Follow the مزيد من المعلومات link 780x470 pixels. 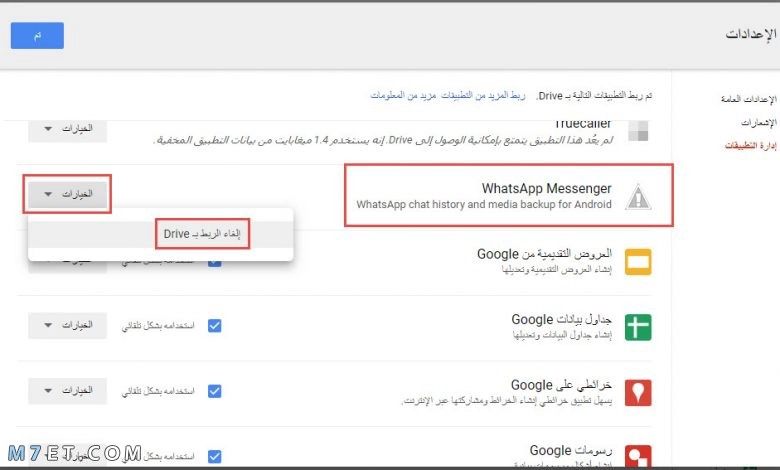tap(403, 95)
